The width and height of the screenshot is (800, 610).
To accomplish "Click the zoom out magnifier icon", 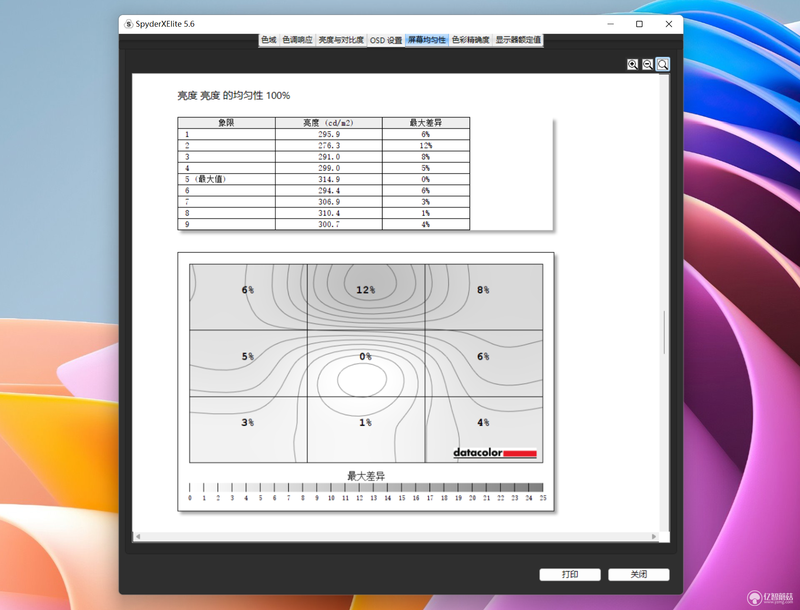I will [x=647, y=64].
